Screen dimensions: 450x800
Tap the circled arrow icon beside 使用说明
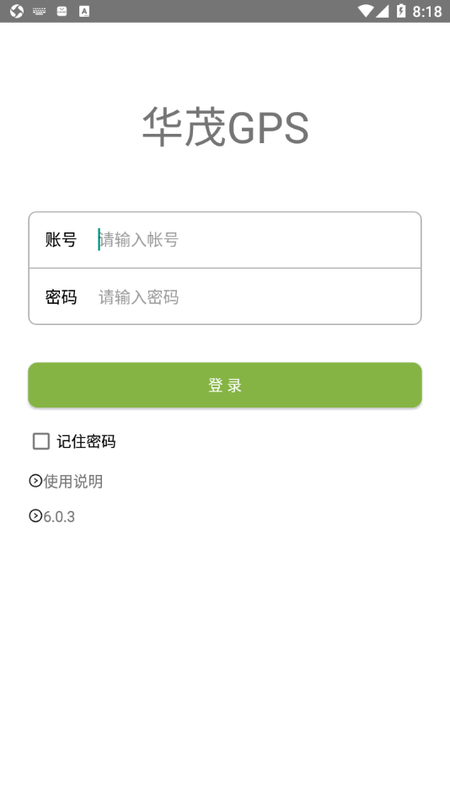pyautogui.click(x=35, y=481)
